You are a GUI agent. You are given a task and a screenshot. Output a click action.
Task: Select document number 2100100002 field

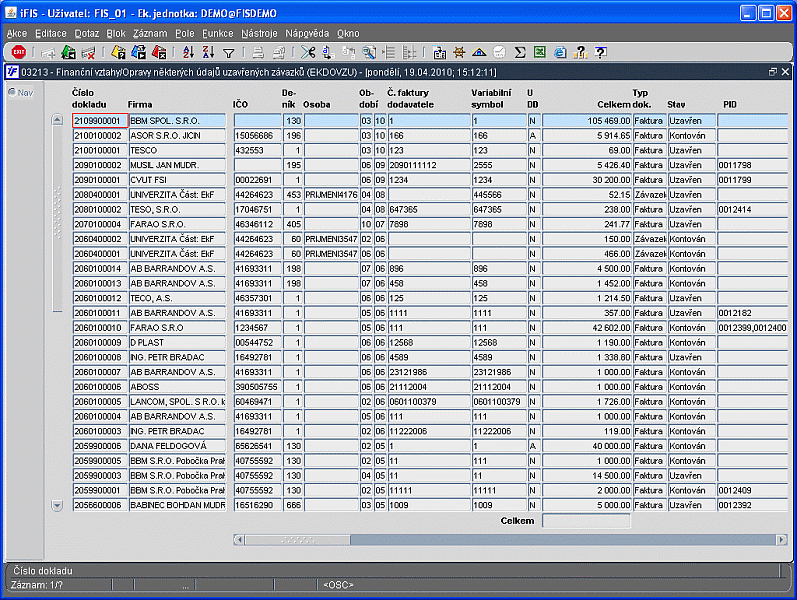[x=99, y=135]
